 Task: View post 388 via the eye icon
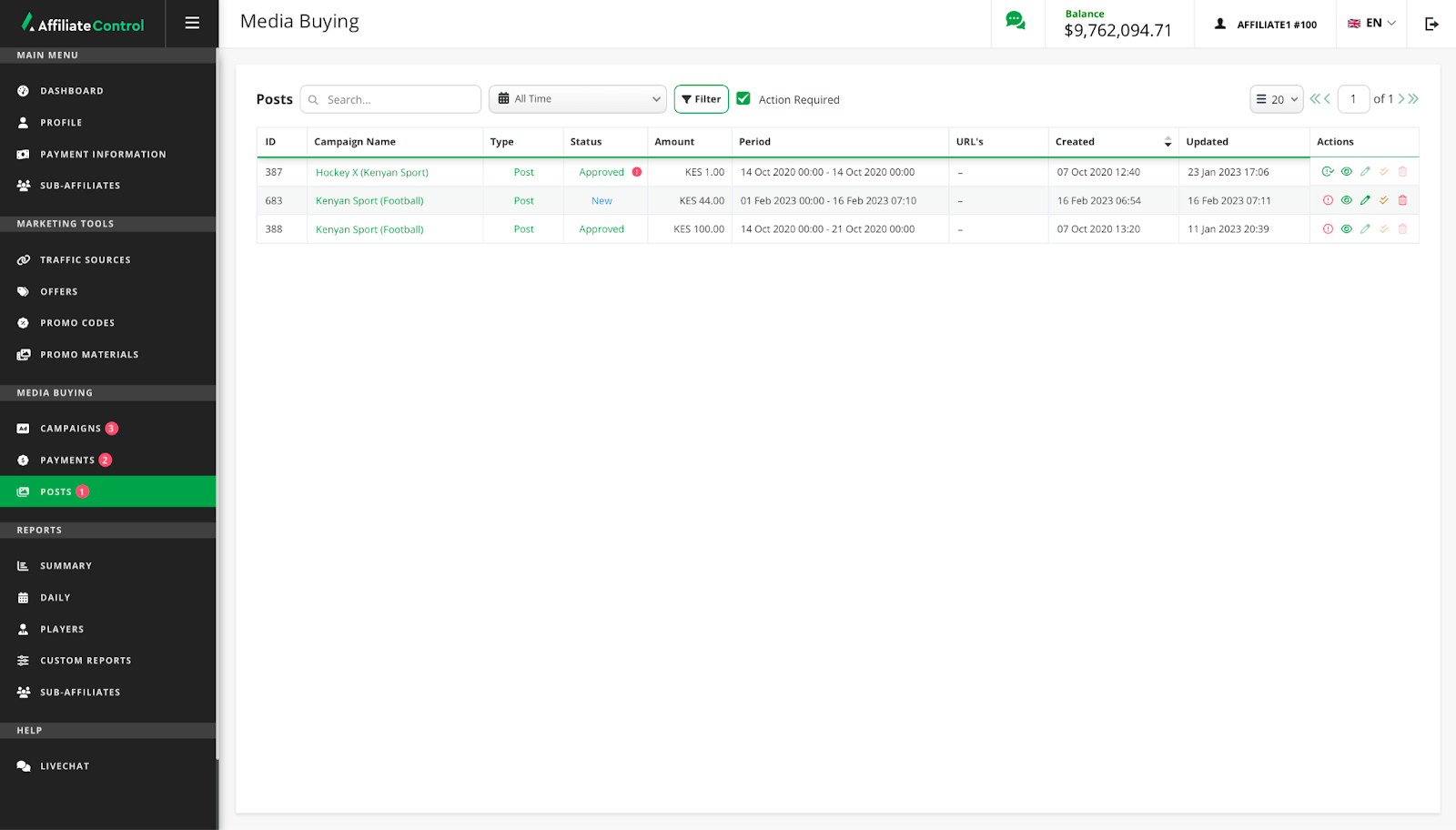coord(1347,229)
